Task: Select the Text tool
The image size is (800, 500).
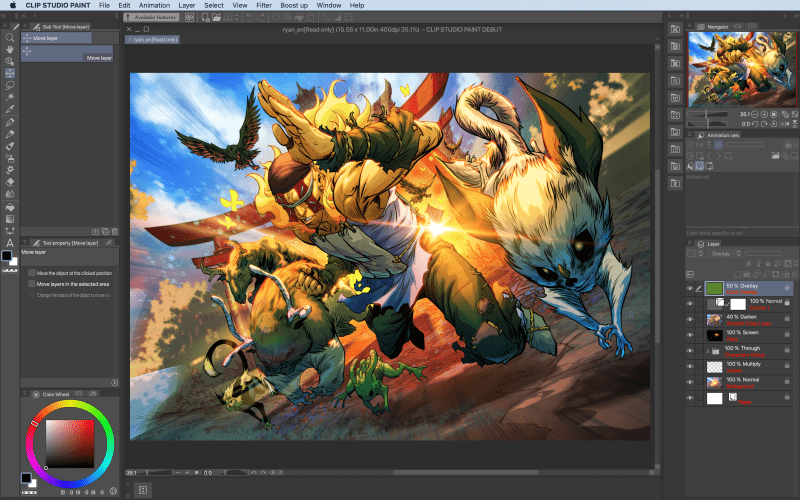Action: pos(10,243)
